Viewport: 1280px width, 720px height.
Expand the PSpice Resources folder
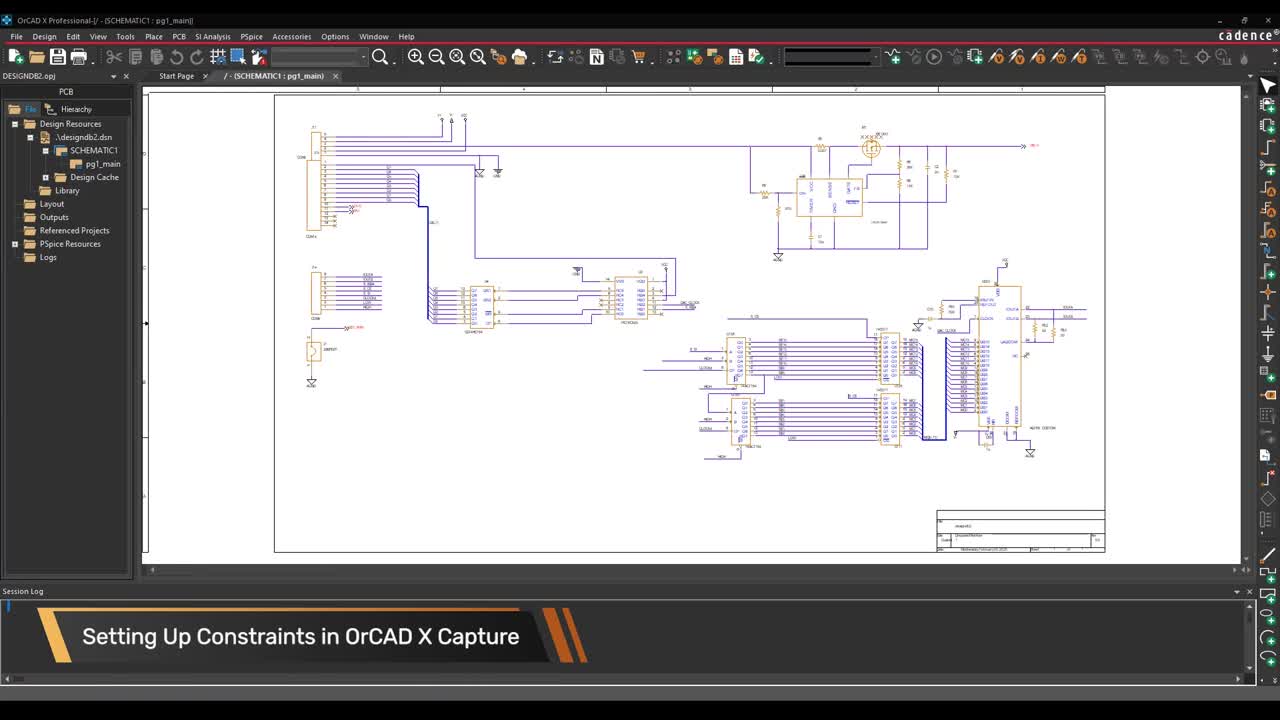15,244
